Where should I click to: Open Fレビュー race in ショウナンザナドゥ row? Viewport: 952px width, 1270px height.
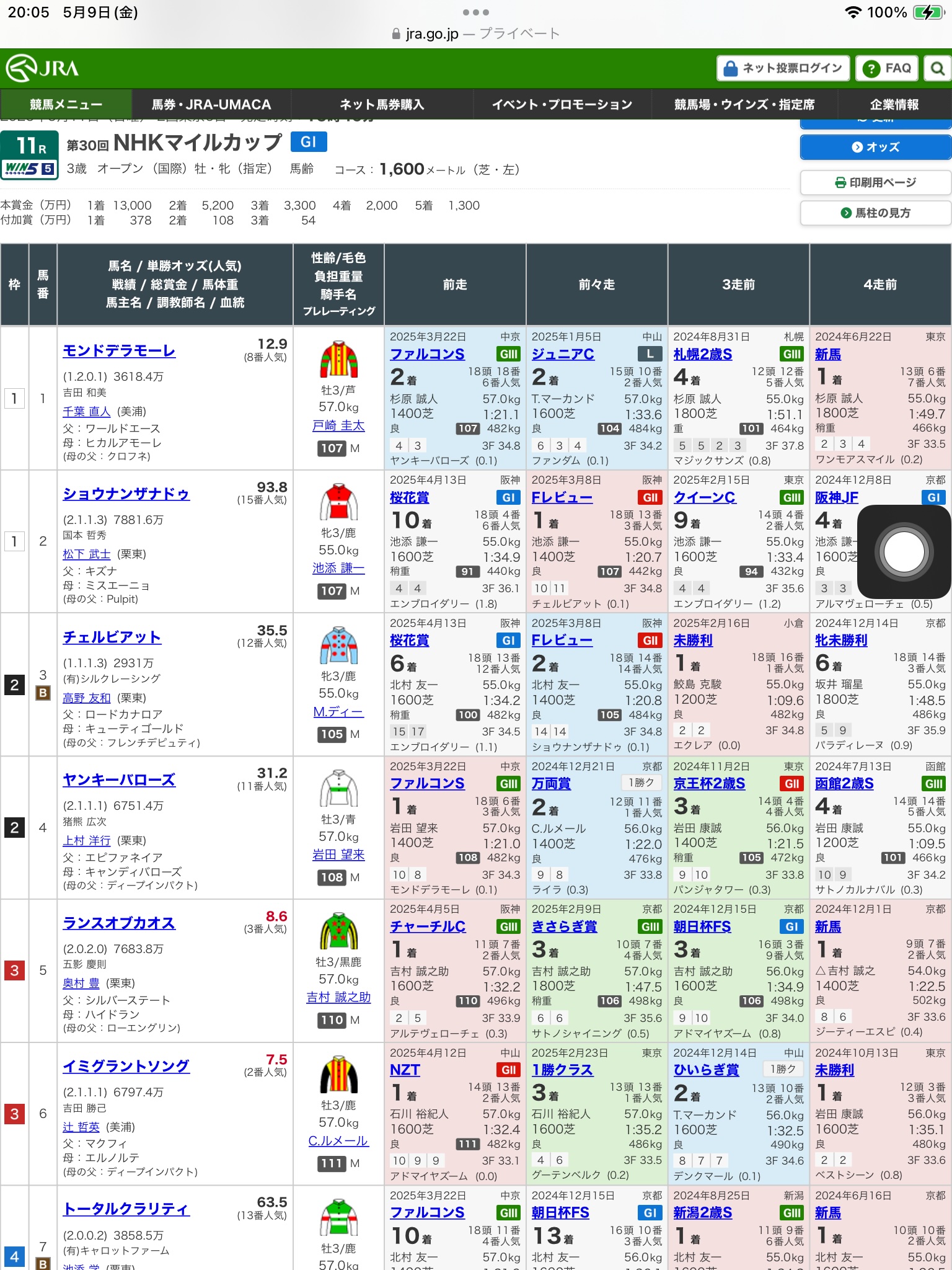coord(562,497)
